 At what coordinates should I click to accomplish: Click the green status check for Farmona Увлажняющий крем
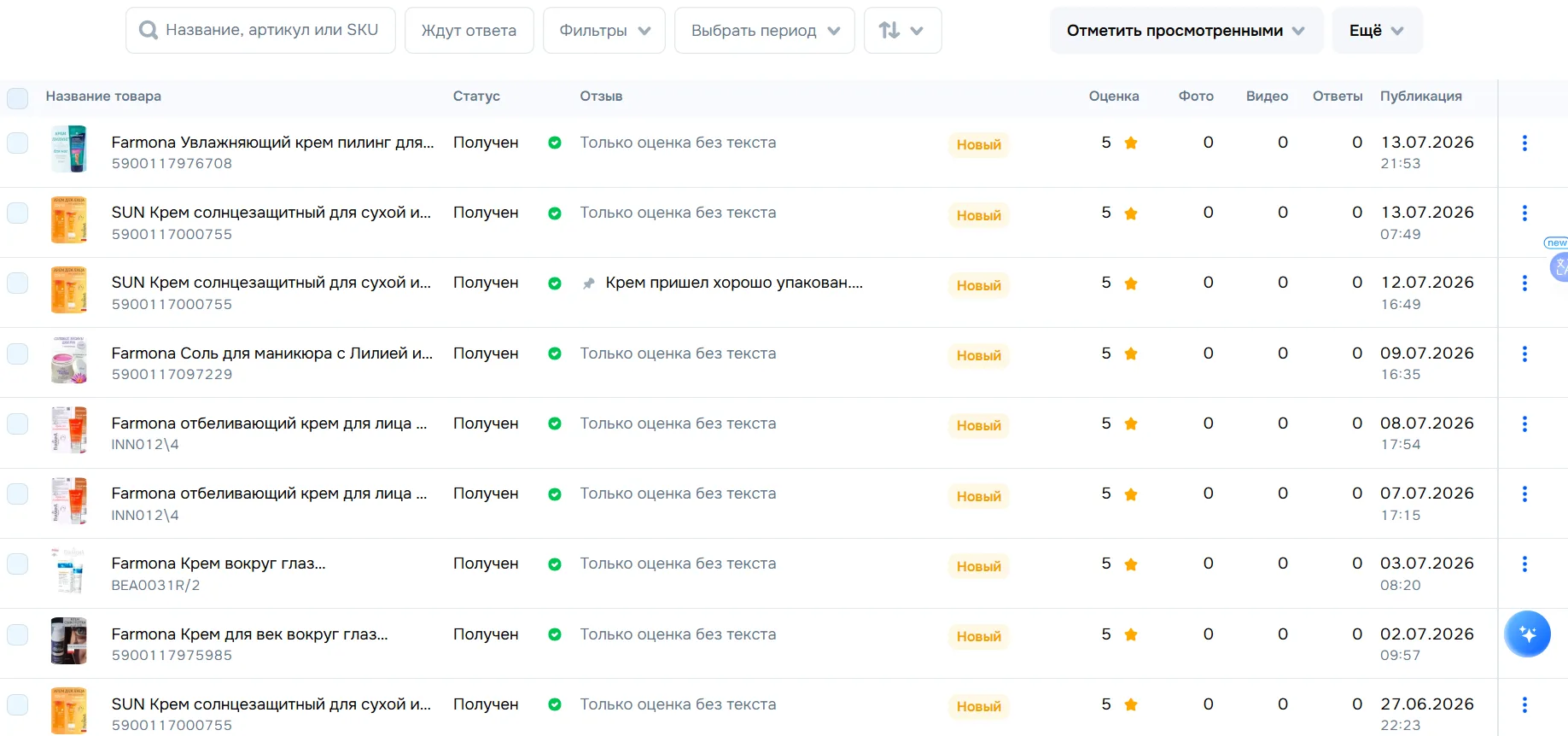pyautogui.click(x=555, y=143)
